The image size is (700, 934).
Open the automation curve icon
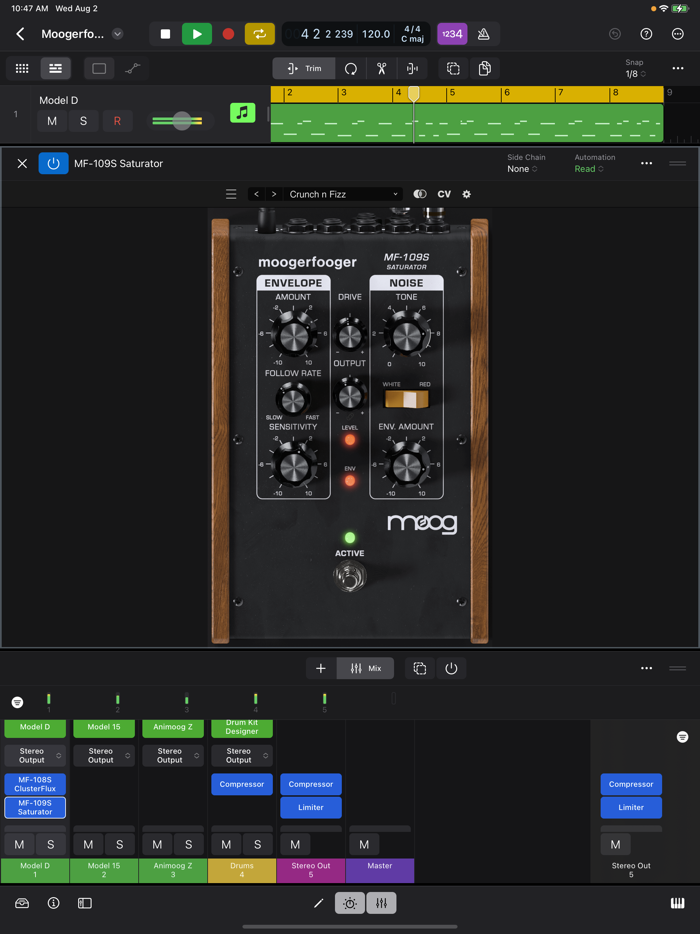tap(132, 69)
